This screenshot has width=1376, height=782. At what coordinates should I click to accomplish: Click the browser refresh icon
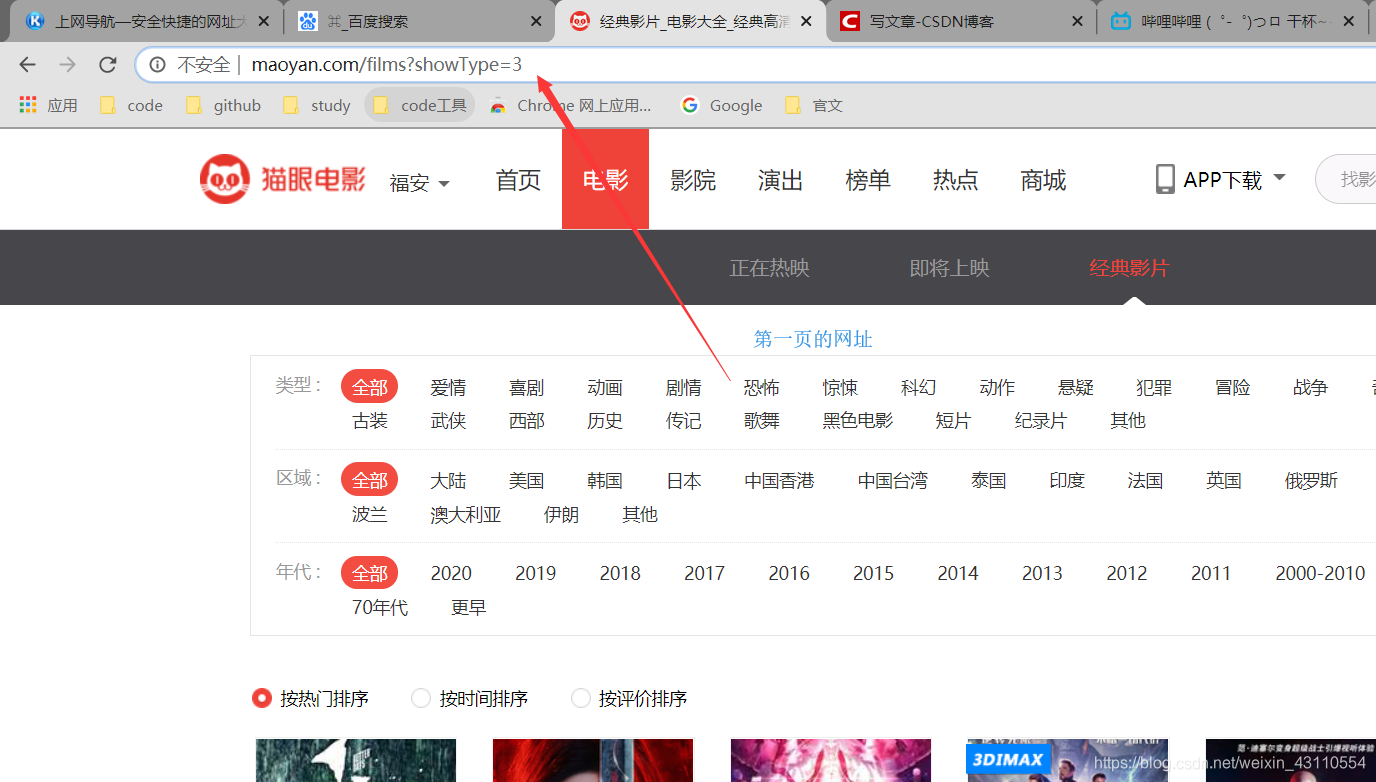tap(107, 64)
